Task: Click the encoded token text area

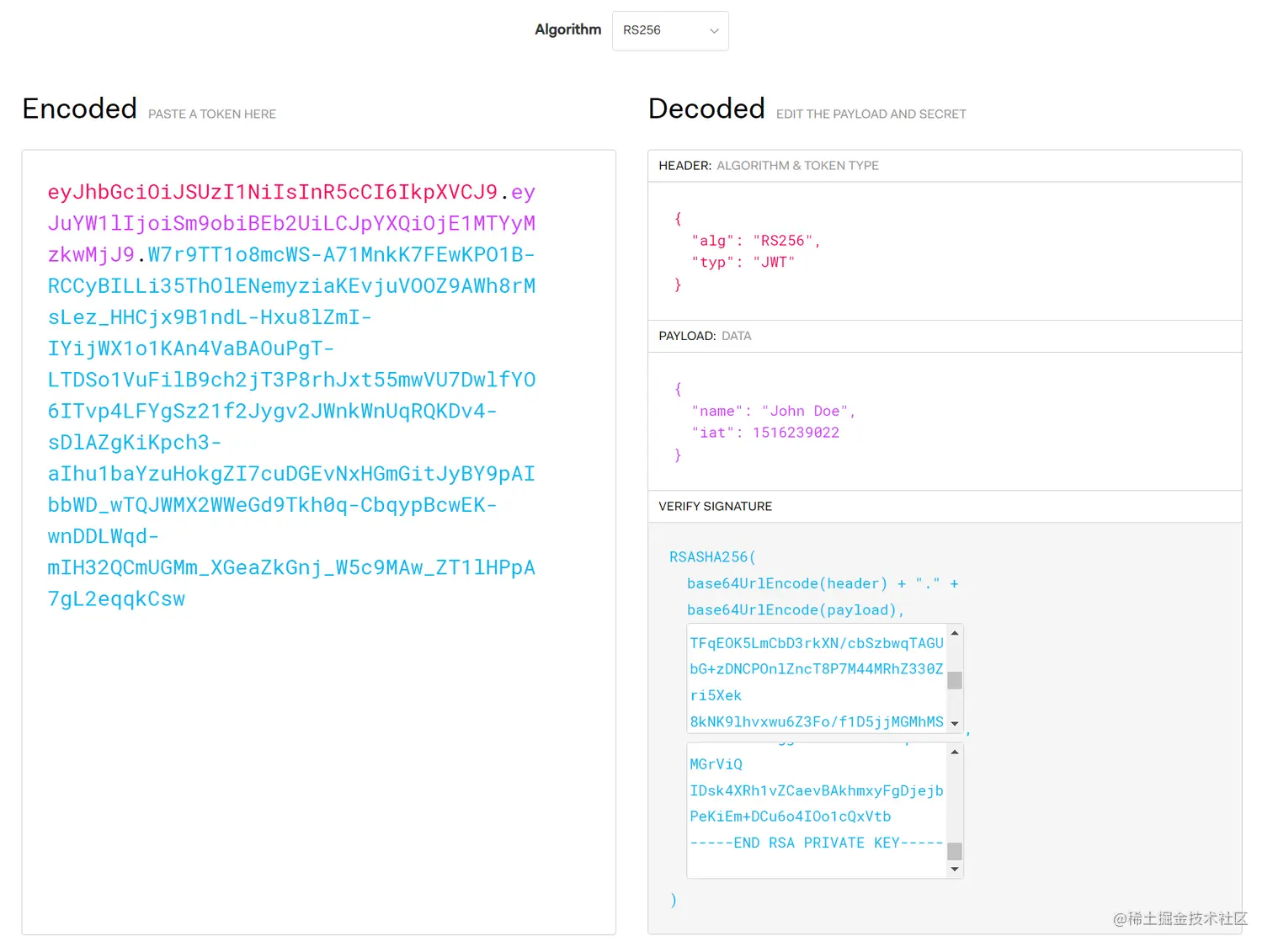Action: pos(319,542)
